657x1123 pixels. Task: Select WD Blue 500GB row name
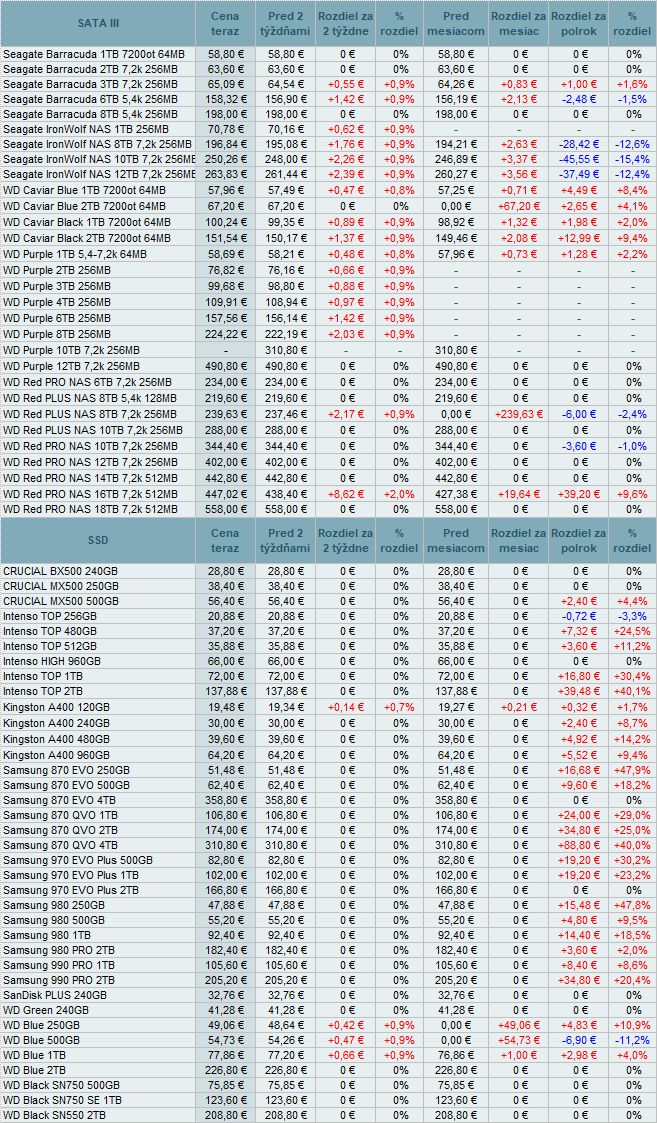pos(42,1041)
